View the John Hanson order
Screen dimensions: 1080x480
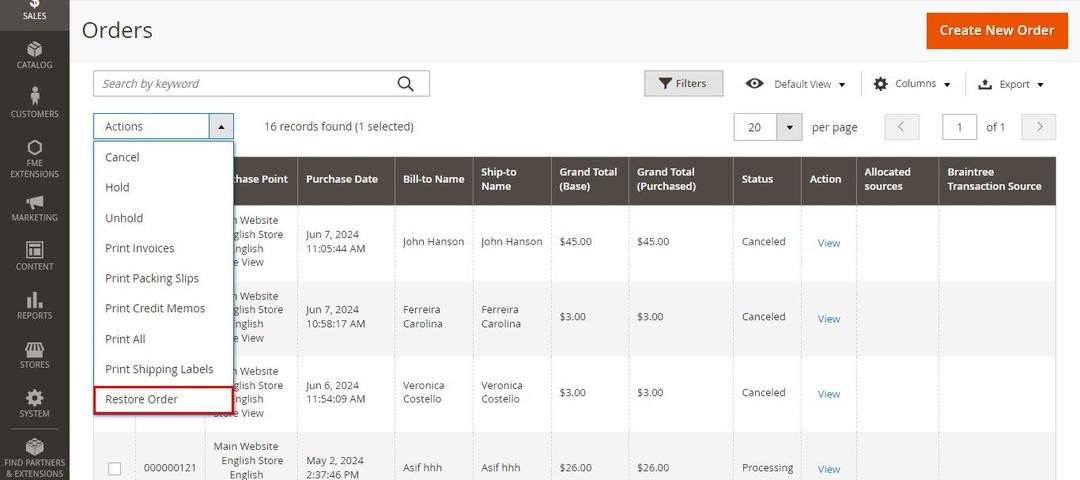(828, 243)
